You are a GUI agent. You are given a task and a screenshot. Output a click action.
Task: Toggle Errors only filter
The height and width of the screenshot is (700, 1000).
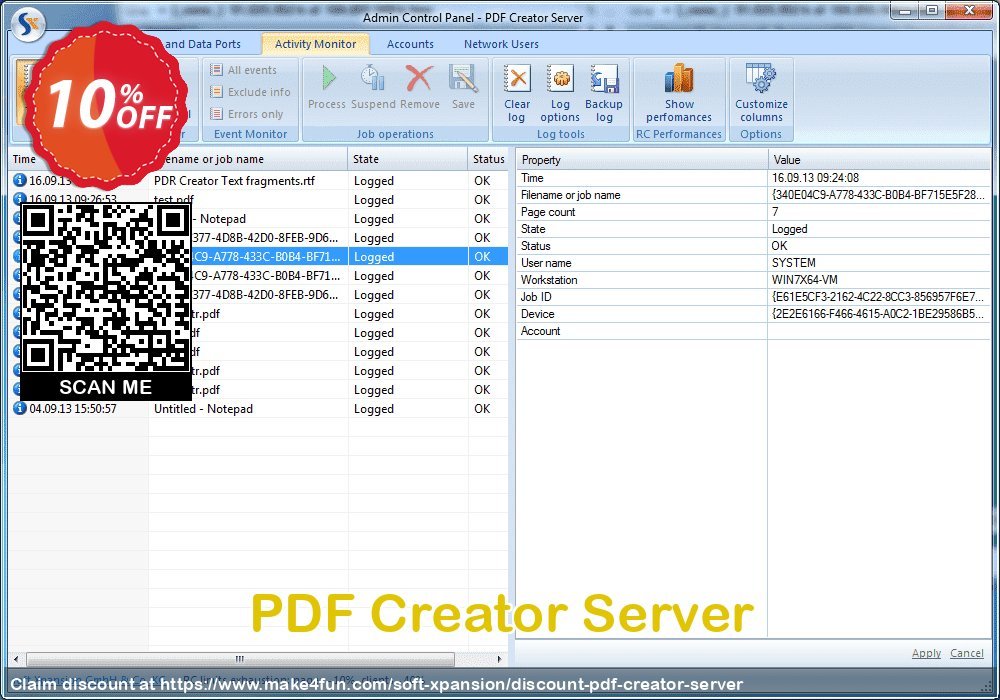pyautogui.click(x=247, y=114)
